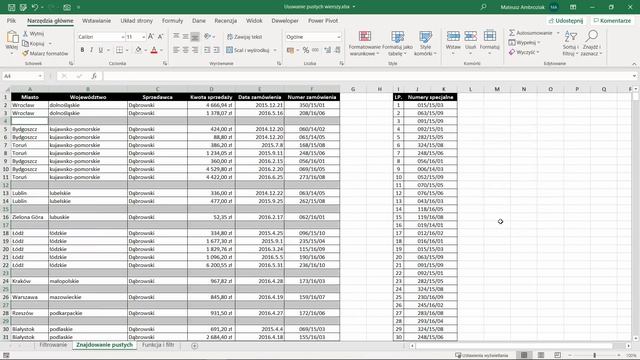The width and height of the screenshot is (640, 360).
Task: Click Scal i wyśrodkuj merge button
Action: pyautogui.click(x=248, y=50)
